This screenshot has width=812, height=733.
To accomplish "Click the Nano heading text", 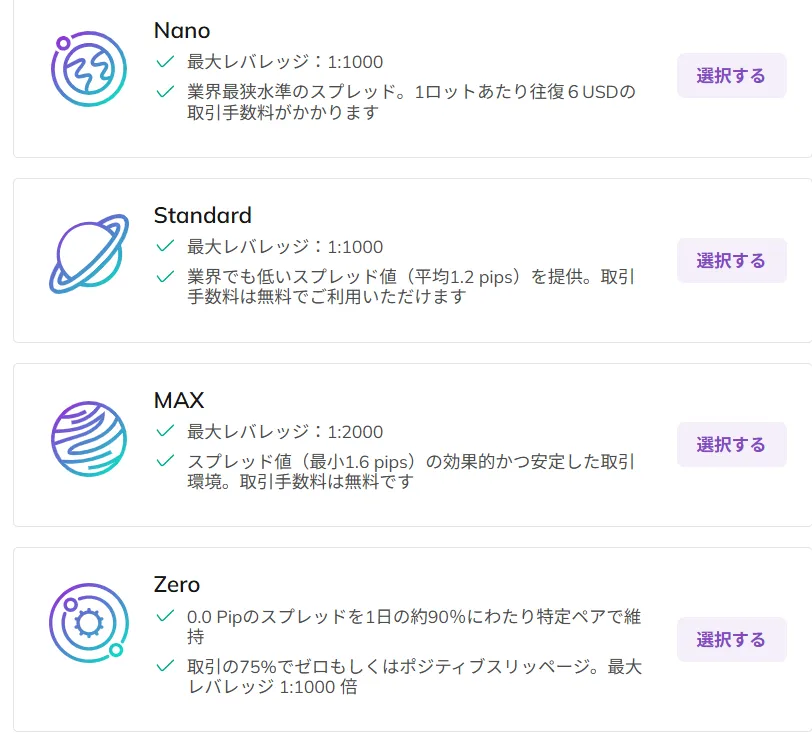I will coord(180,31).
